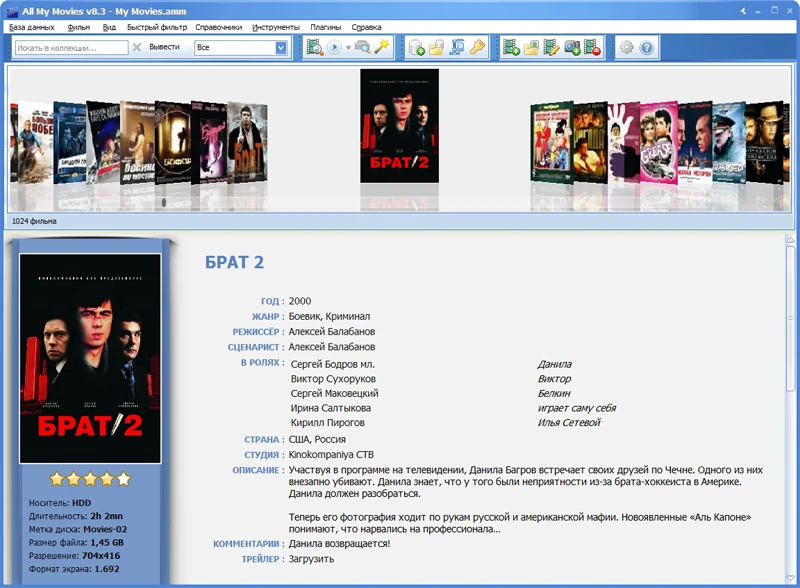
Task: Click the movie search toolbar icon
Action: (315, 47)
